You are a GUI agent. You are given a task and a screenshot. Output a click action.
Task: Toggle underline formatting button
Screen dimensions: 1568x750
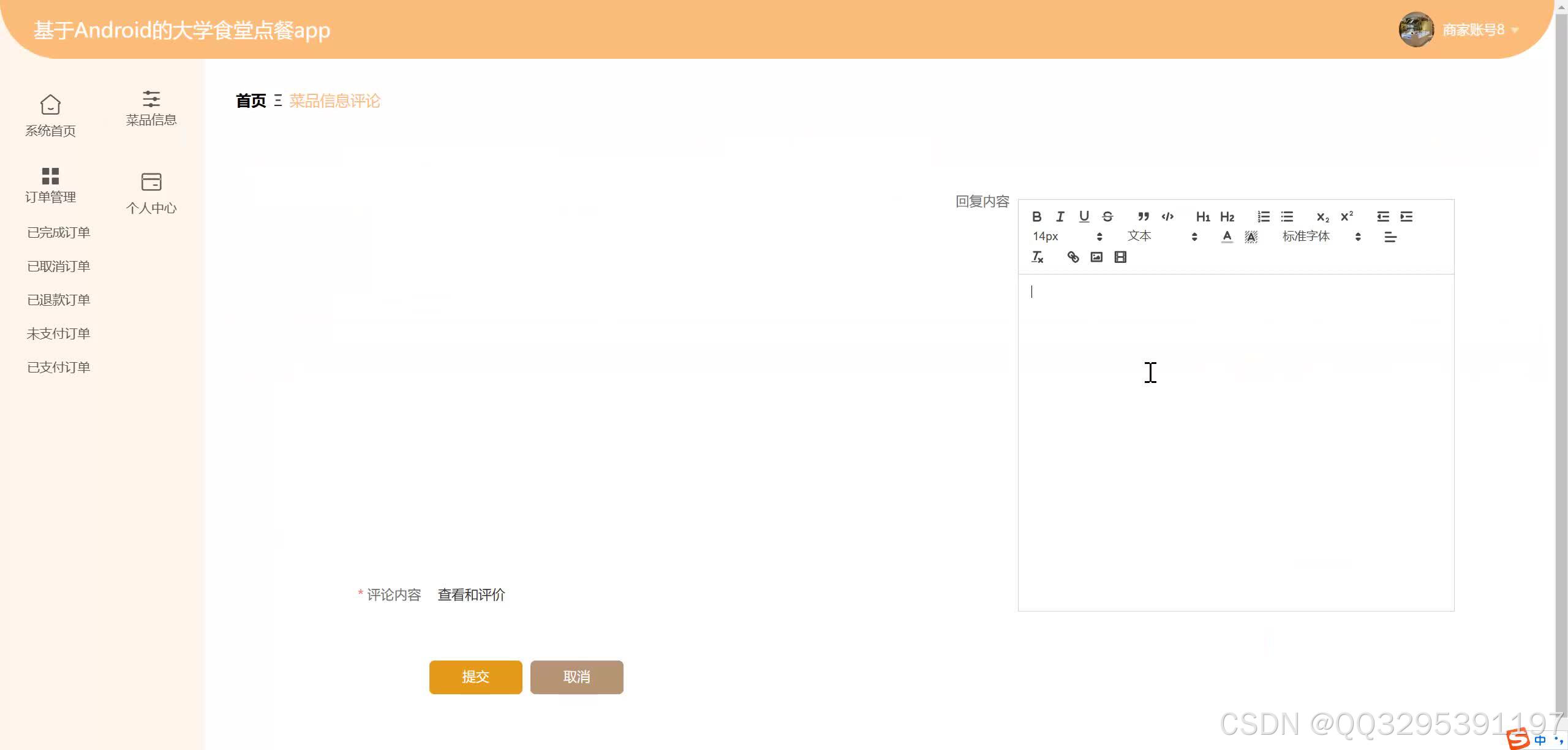click(x=1084, y=216)
